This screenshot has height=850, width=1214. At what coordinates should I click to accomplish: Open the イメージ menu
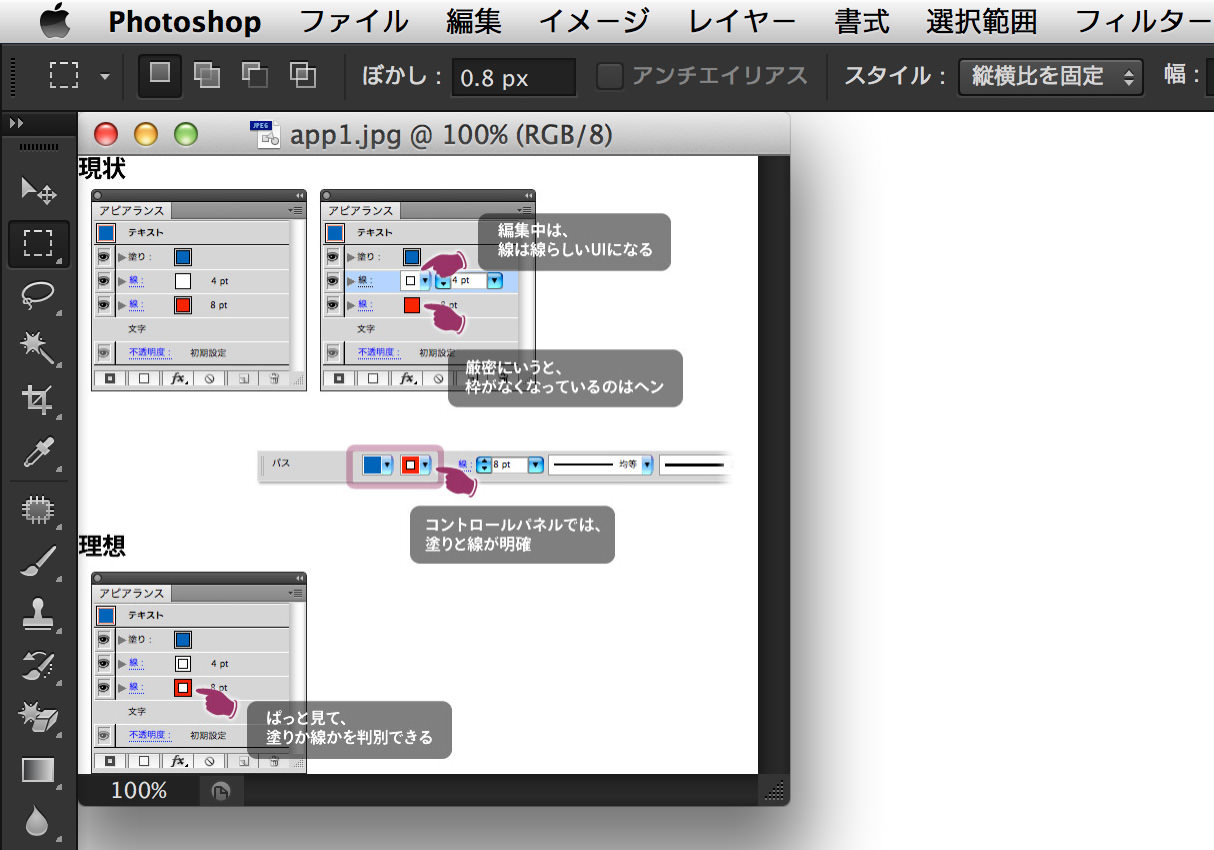(594, 21)
